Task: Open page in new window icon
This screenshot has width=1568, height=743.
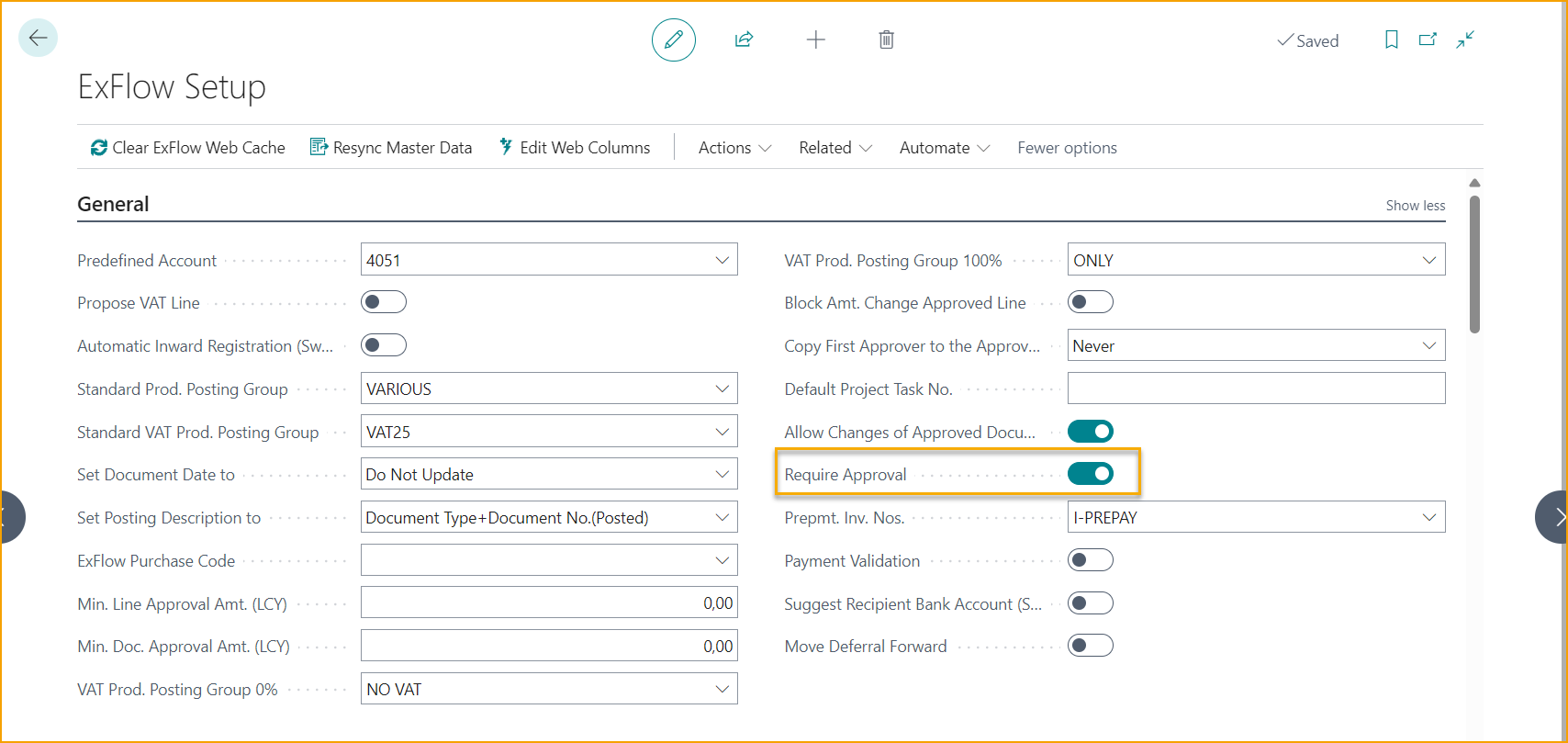Action: pyautogui.click(x=1428, y=39)
